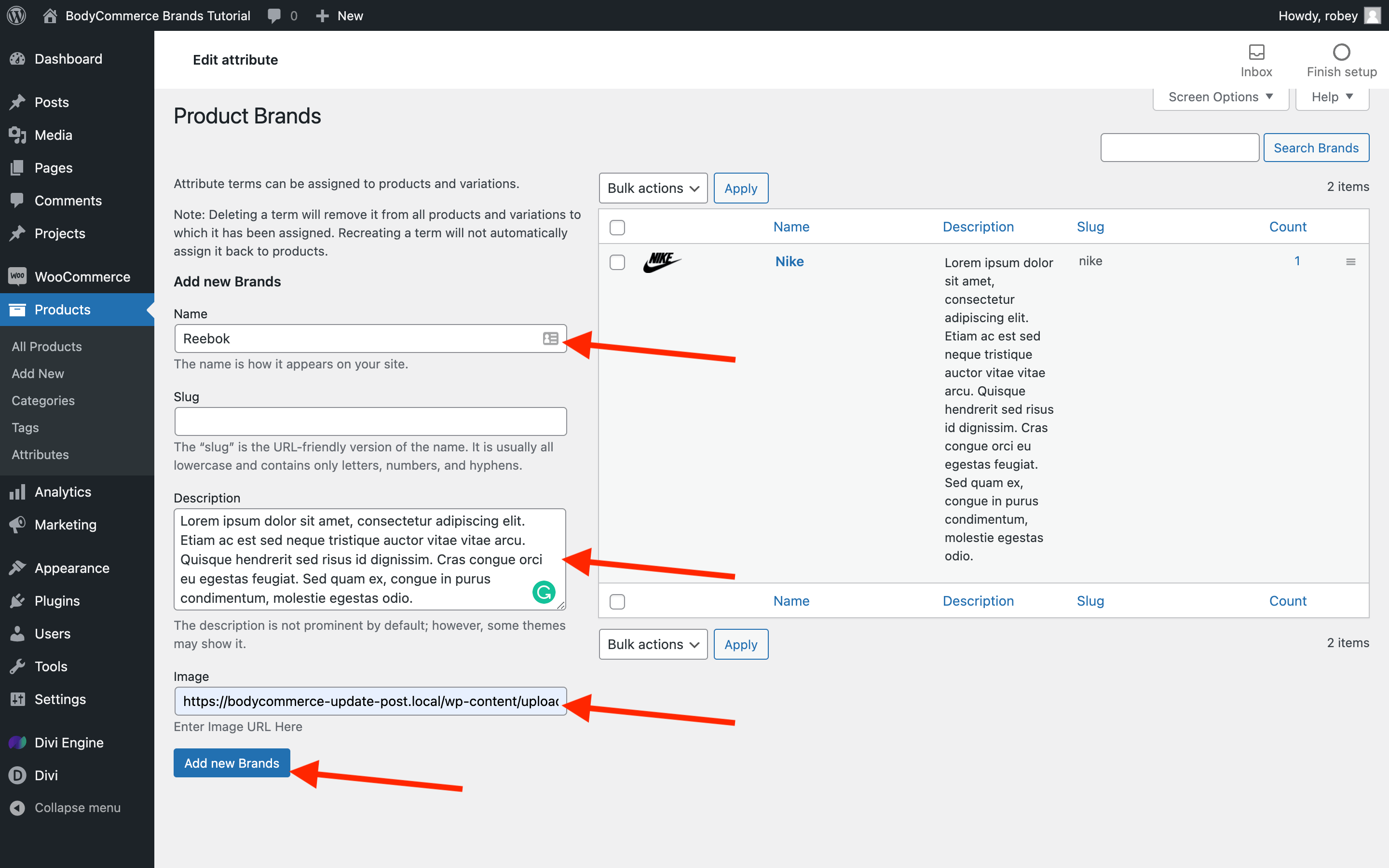Viewport: 1389px width, 868px height.
Task: Click the autofill card icon in Name field
Action: click(550, 339)
